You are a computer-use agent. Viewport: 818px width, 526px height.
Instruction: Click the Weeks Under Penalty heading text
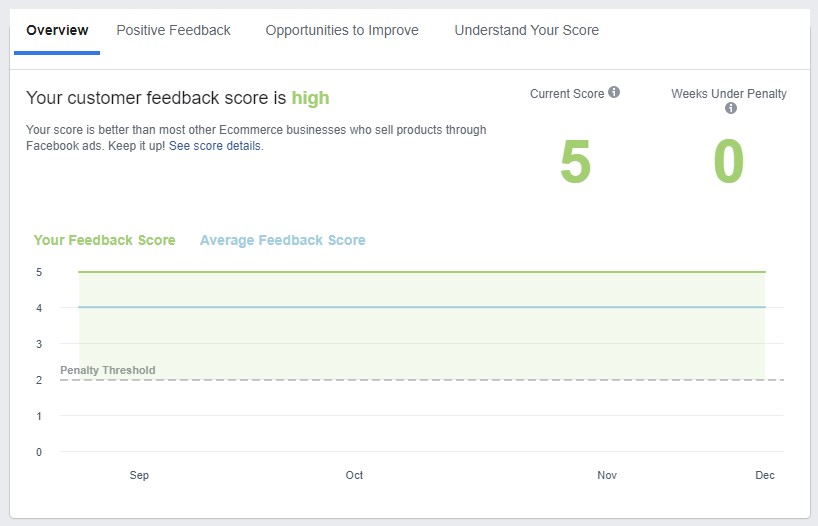coord(728,94)
